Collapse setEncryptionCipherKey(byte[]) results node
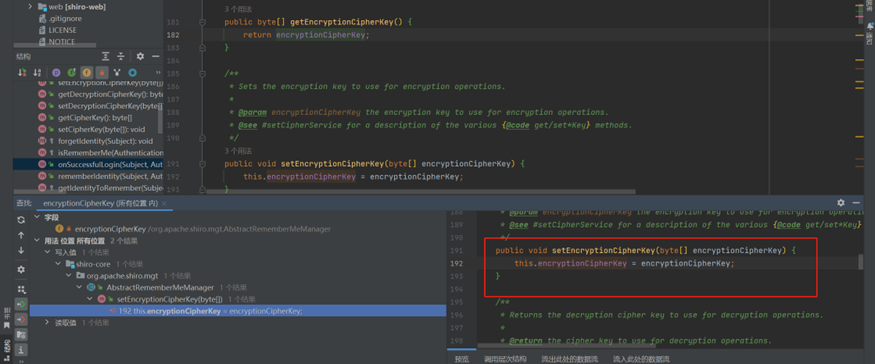 [x=90, y=299]
